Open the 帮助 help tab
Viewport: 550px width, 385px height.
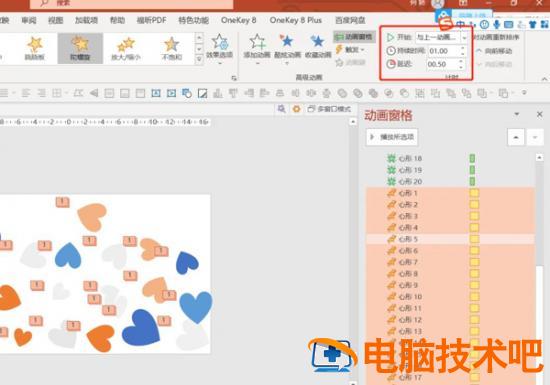(118, 21)
